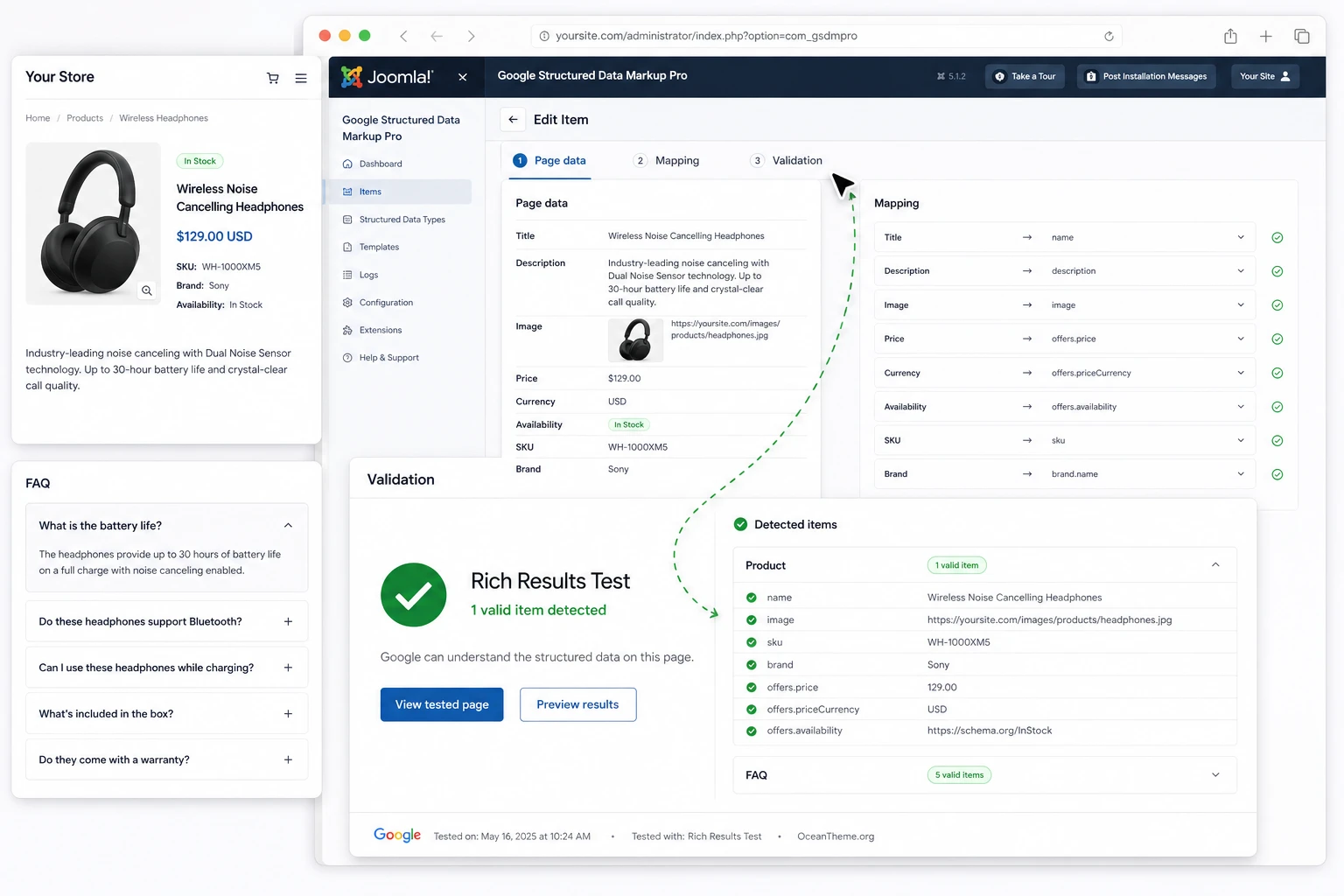Zoom the headphones product image with magnifier
This screenshot has height=896, width=1344.
[x=147, y=290]
